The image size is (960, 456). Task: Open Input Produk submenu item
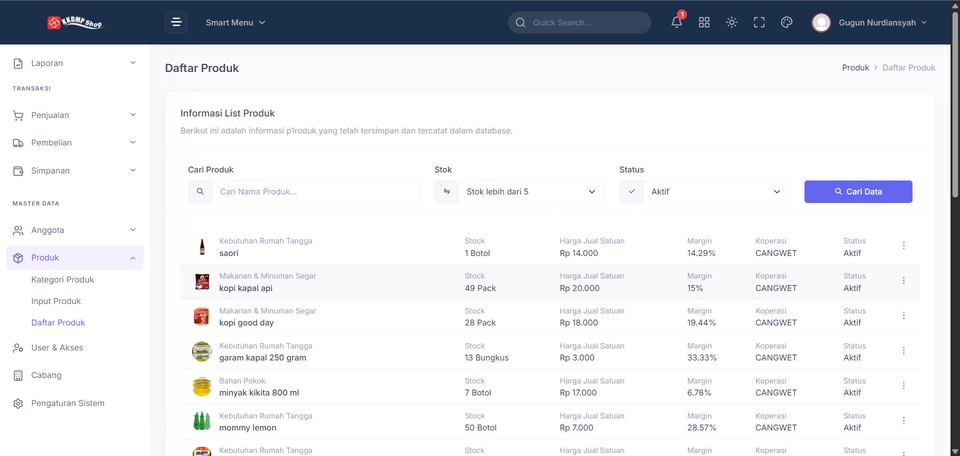point(56,301)
